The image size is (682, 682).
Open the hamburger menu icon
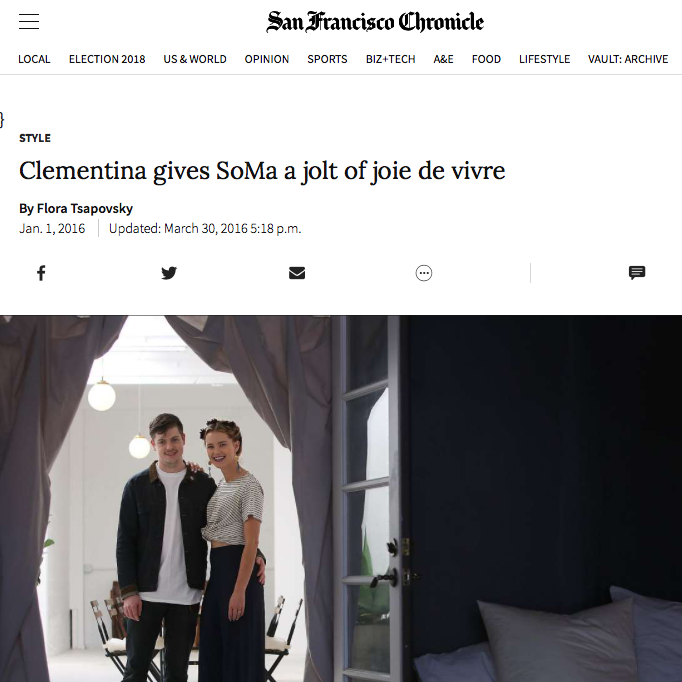click(x=29, y=21)
